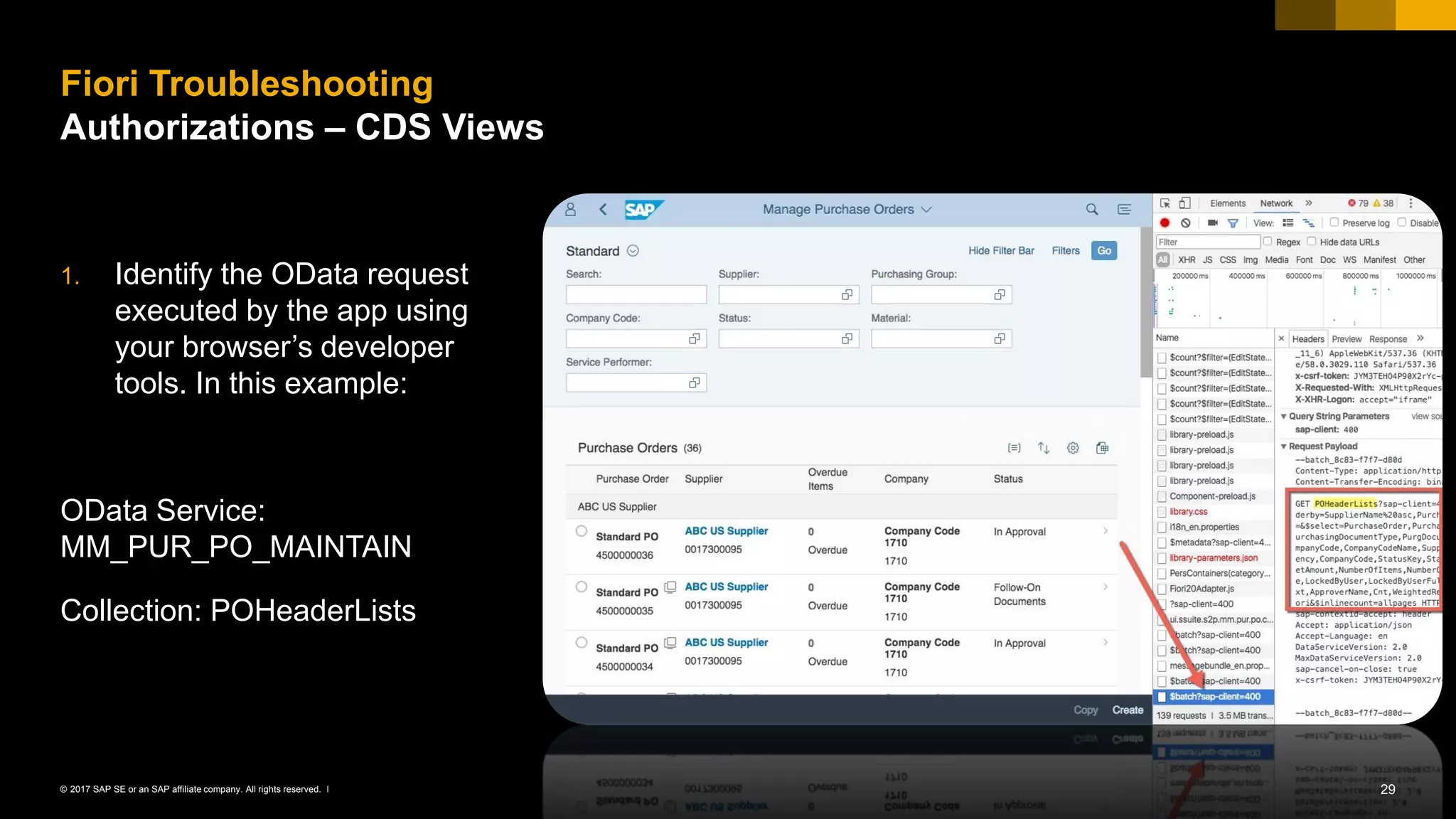
Task: Click the group table icon above Purchase Orders
Action: click(1015, 448)
